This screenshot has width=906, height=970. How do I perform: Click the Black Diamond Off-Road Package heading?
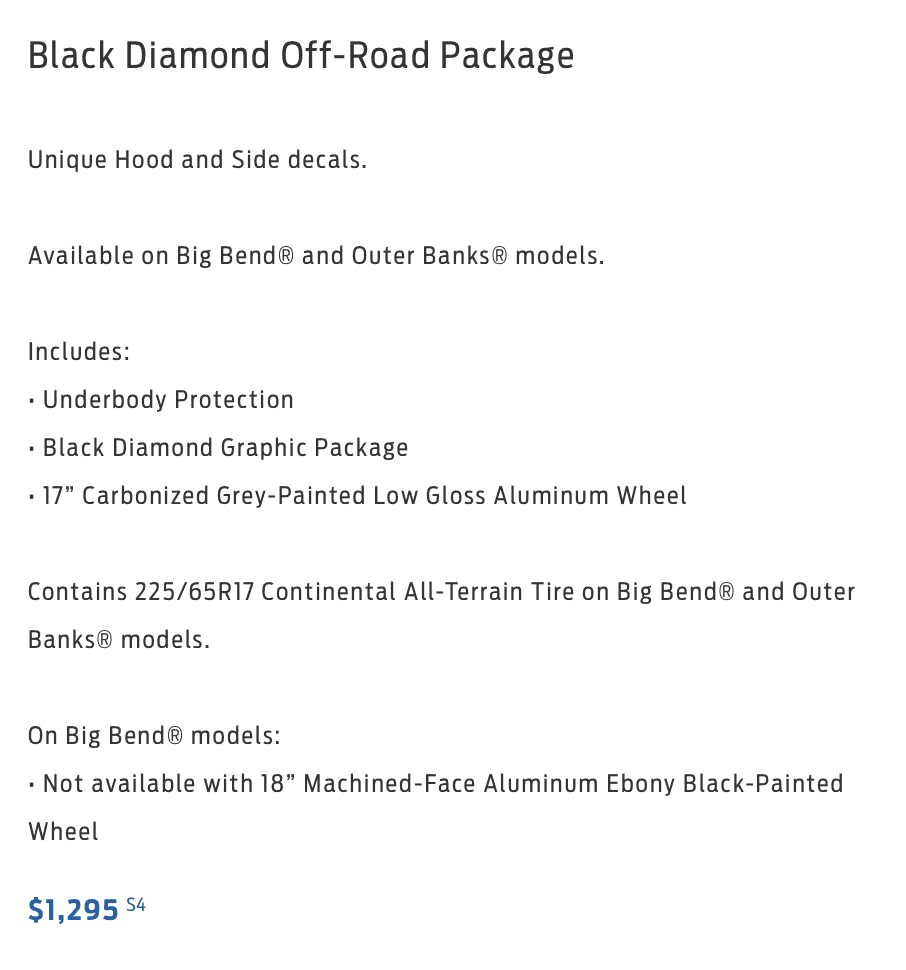[x=301, y=56]
